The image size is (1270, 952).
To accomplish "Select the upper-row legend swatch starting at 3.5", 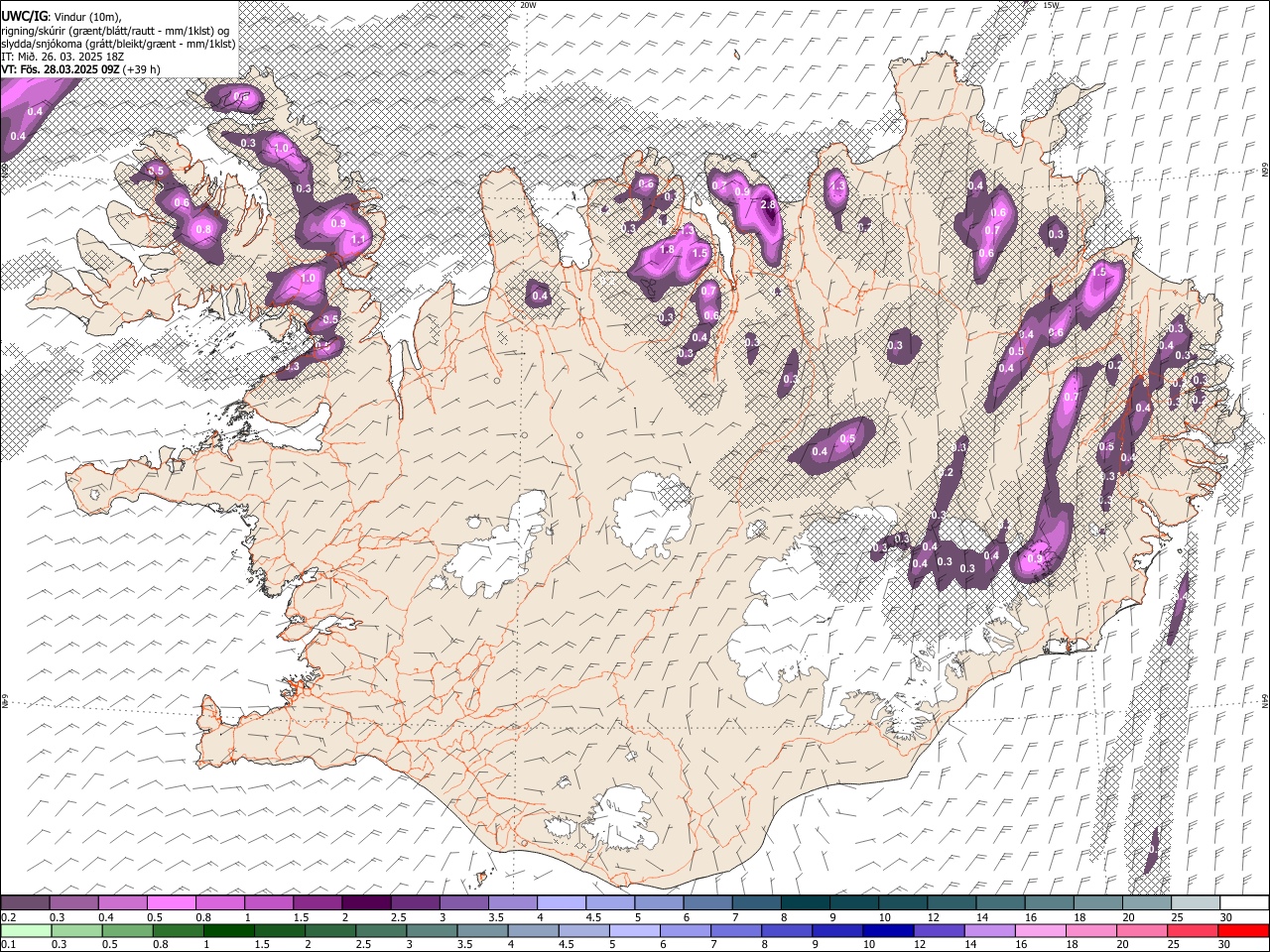I will [512, 902].
